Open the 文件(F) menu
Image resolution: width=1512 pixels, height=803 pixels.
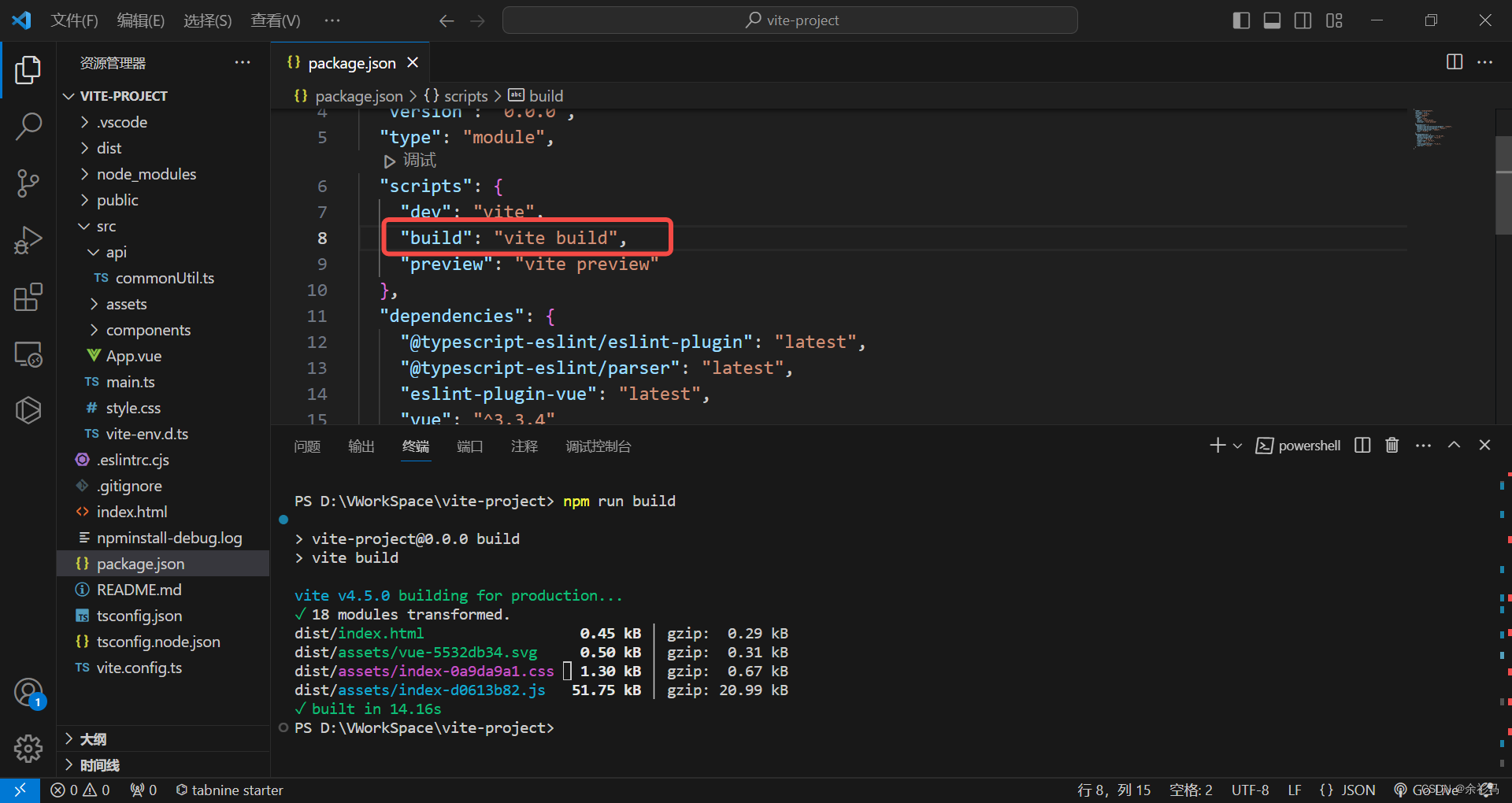75,20
